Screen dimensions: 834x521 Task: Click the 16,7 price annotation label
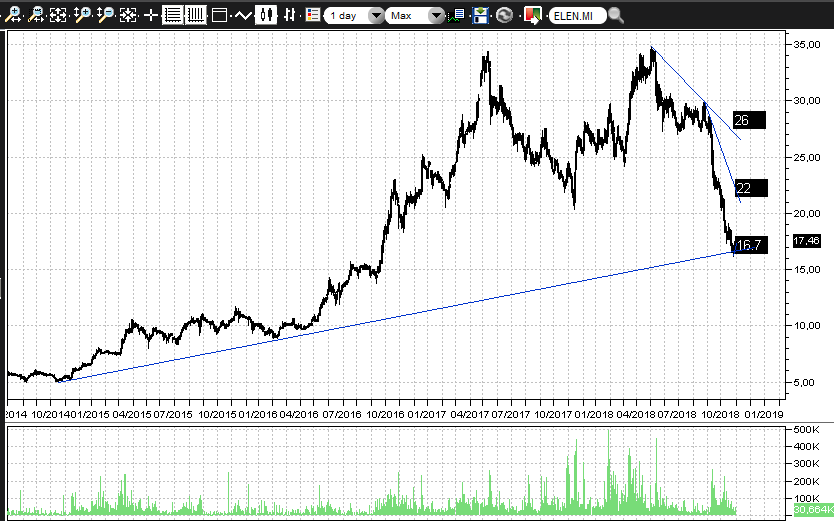click(x=750, y=245)
